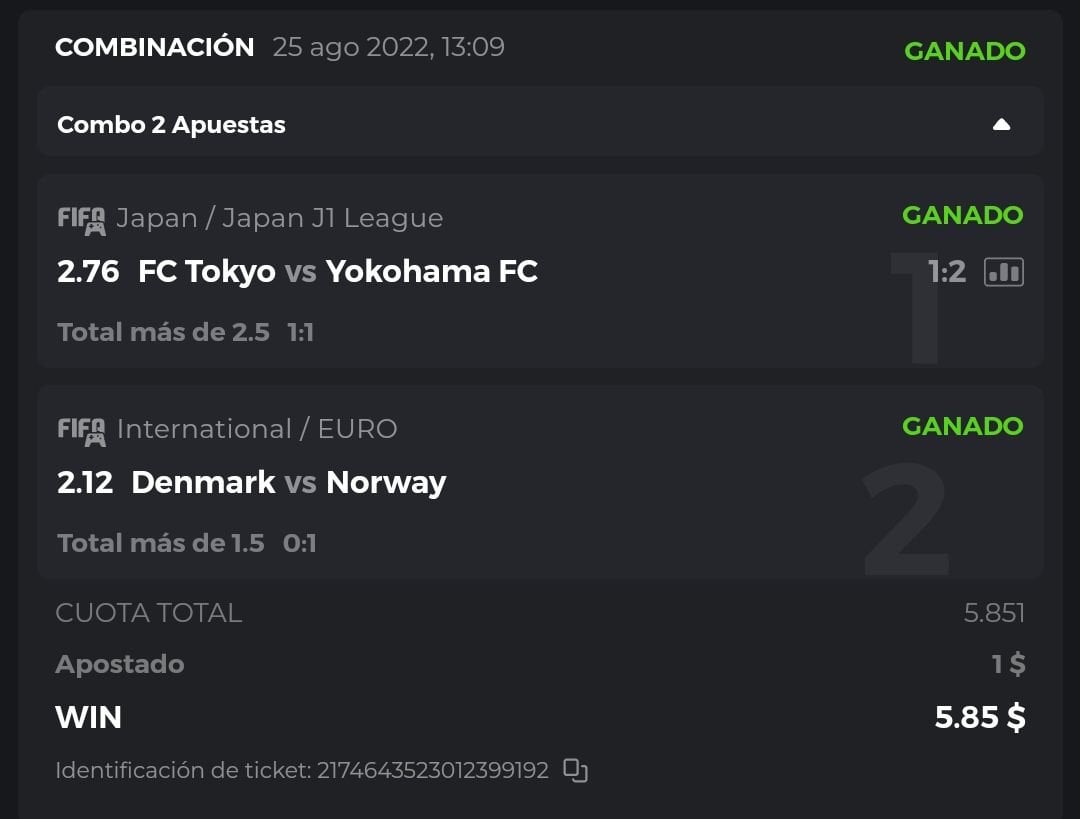The image size is (1080, 819).
Task: Open match statistics icon for FC Tokyo game
Action: 1004,272
